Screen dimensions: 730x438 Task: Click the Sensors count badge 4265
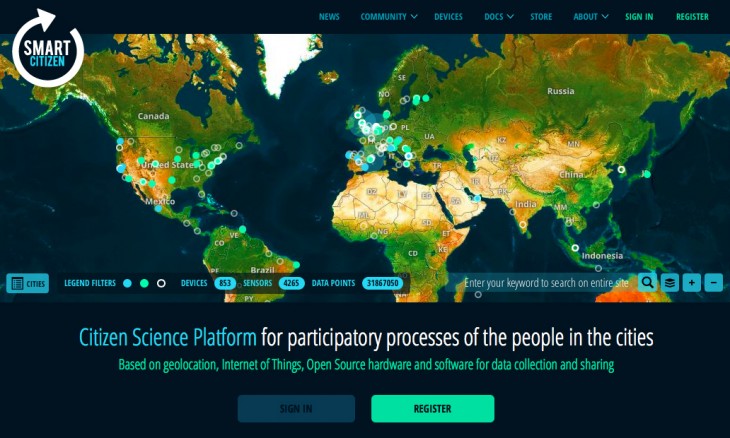tap(291, 284)
